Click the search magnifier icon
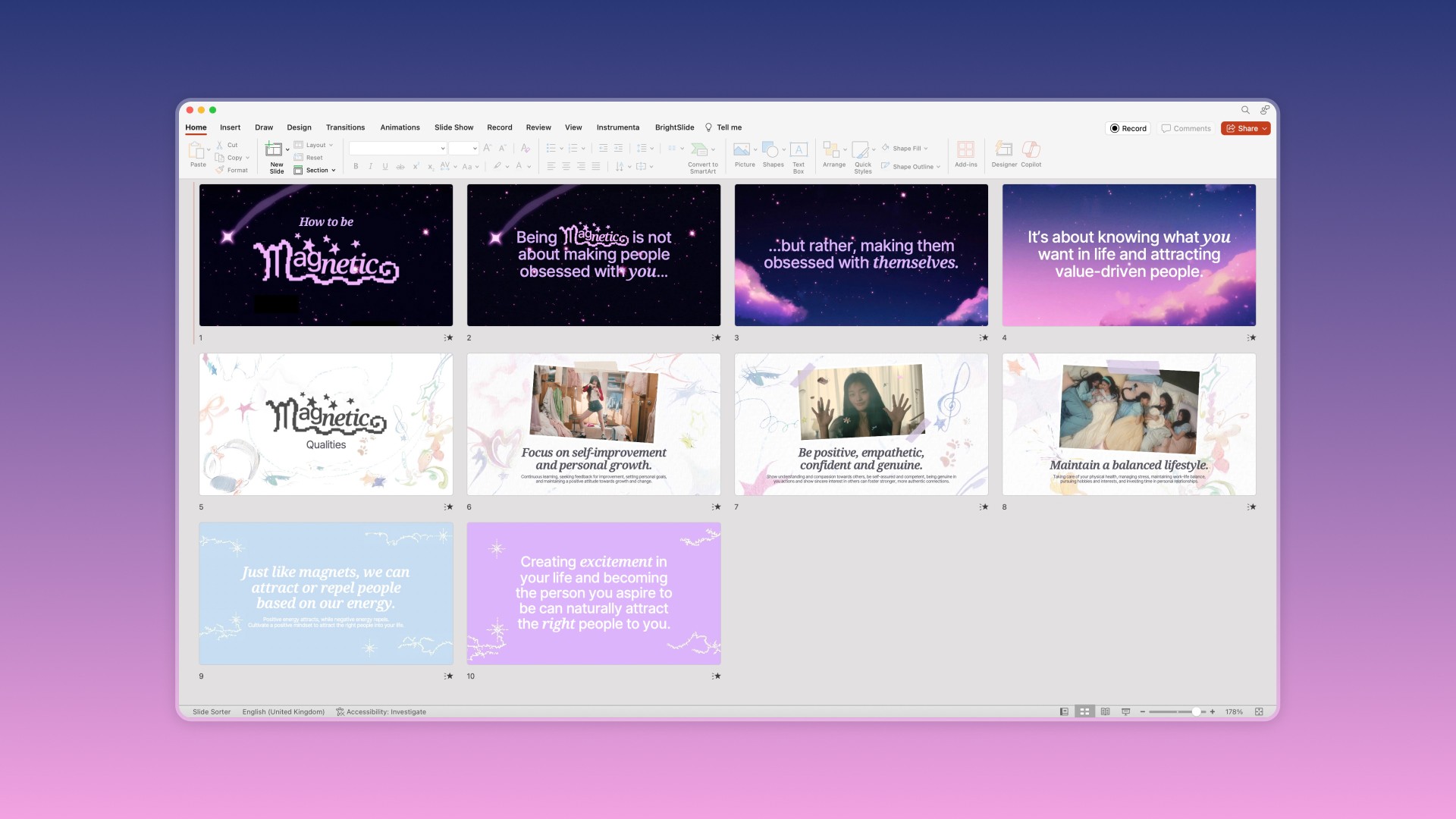The width and height of the screenshot is (1456, 819). [x=1245, y=110]
